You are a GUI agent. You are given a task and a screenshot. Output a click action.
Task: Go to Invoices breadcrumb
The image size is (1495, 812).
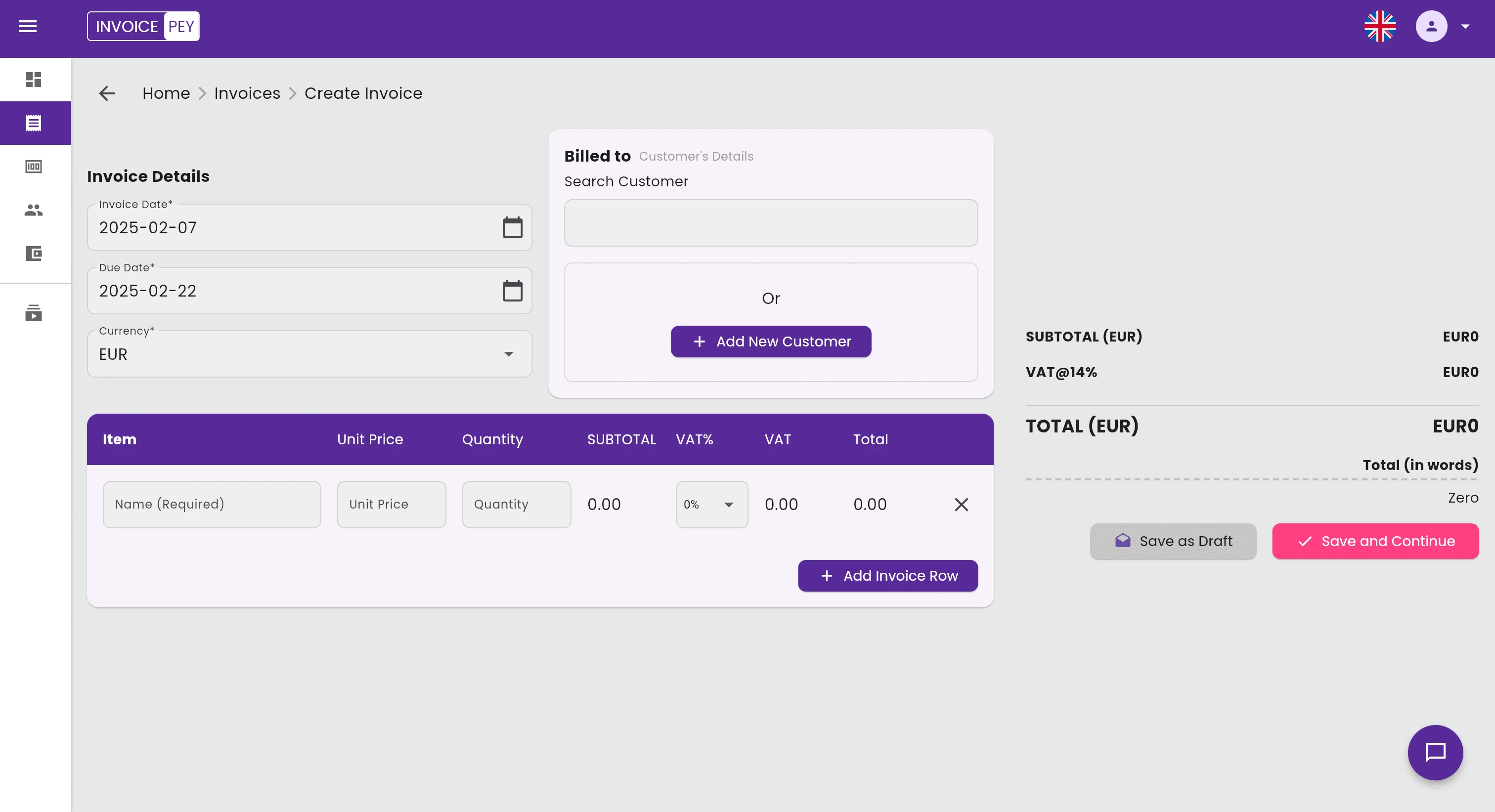coord(247,93)
